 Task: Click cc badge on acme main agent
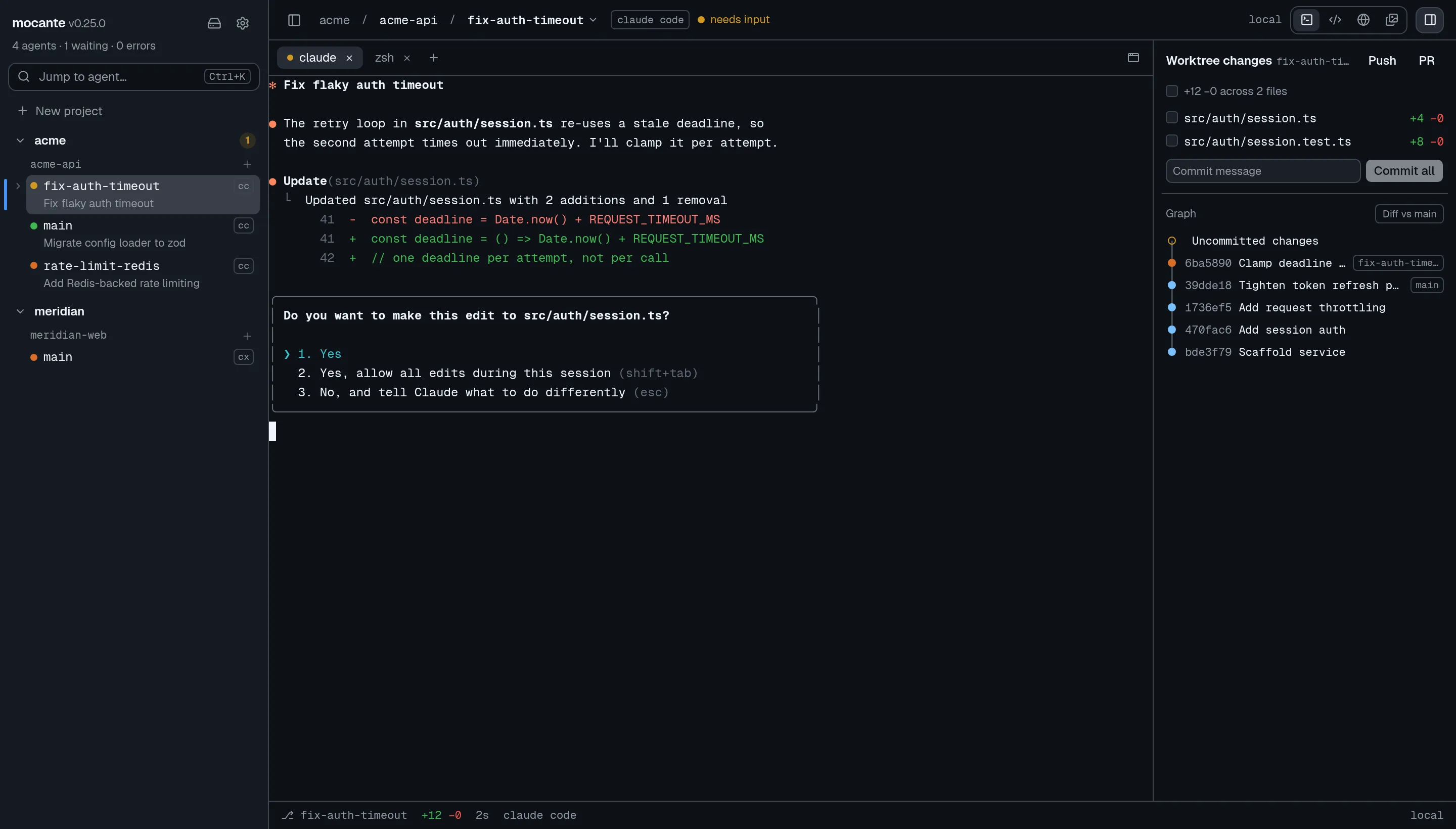coord(244,225)
